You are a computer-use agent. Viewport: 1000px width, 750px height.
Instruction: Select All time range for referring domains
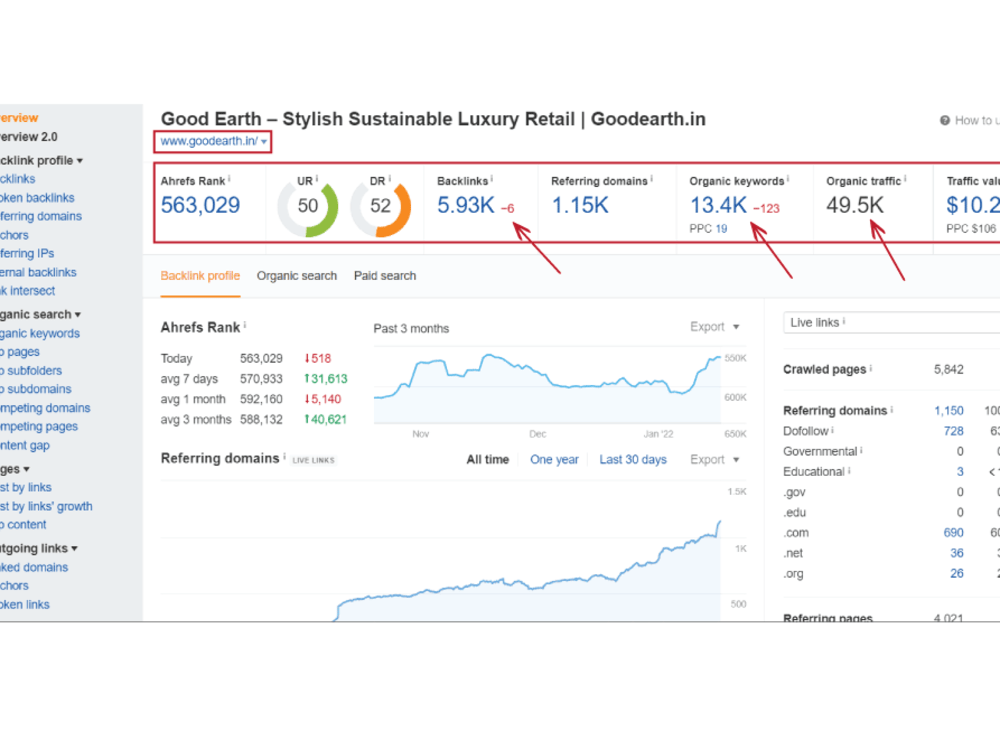click(488, 459)
